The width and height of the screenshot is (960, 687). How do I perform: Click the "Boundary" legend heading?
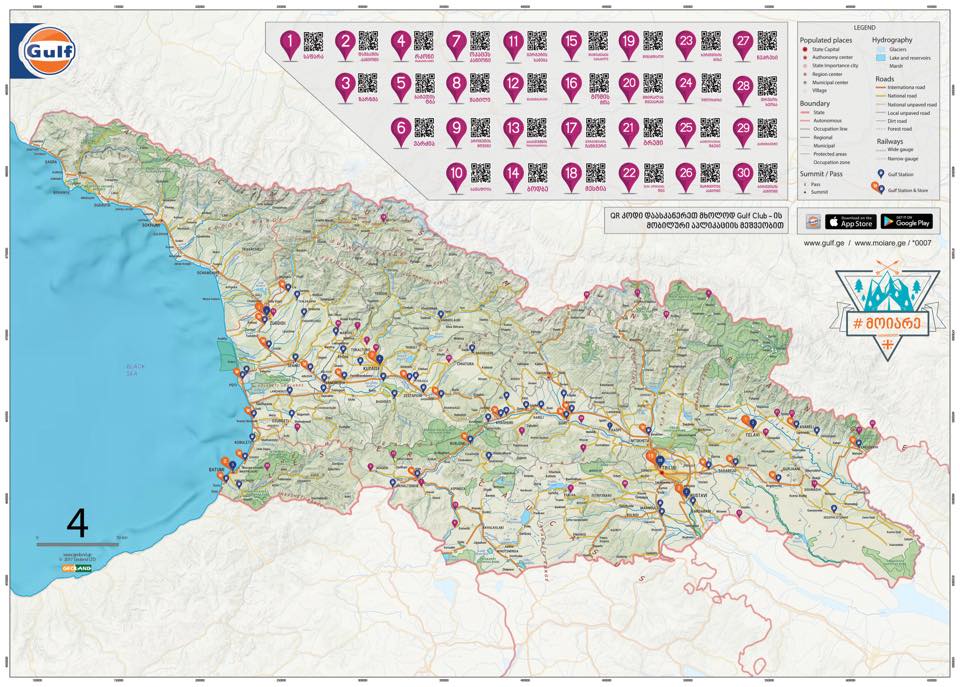coord(815,103)
